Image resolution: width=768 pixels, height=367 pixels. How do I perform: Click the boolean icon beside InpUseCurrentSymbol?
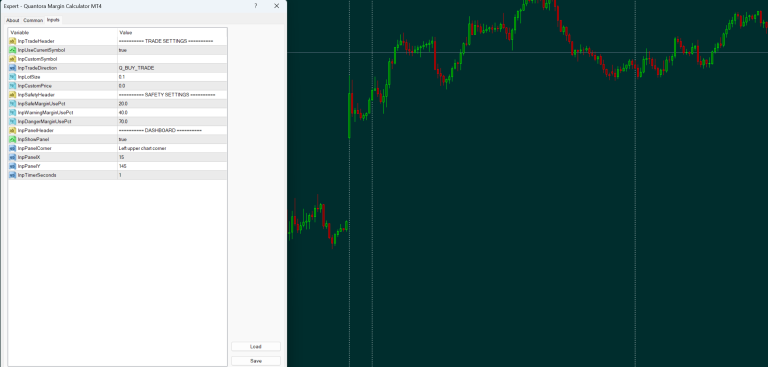13,50
